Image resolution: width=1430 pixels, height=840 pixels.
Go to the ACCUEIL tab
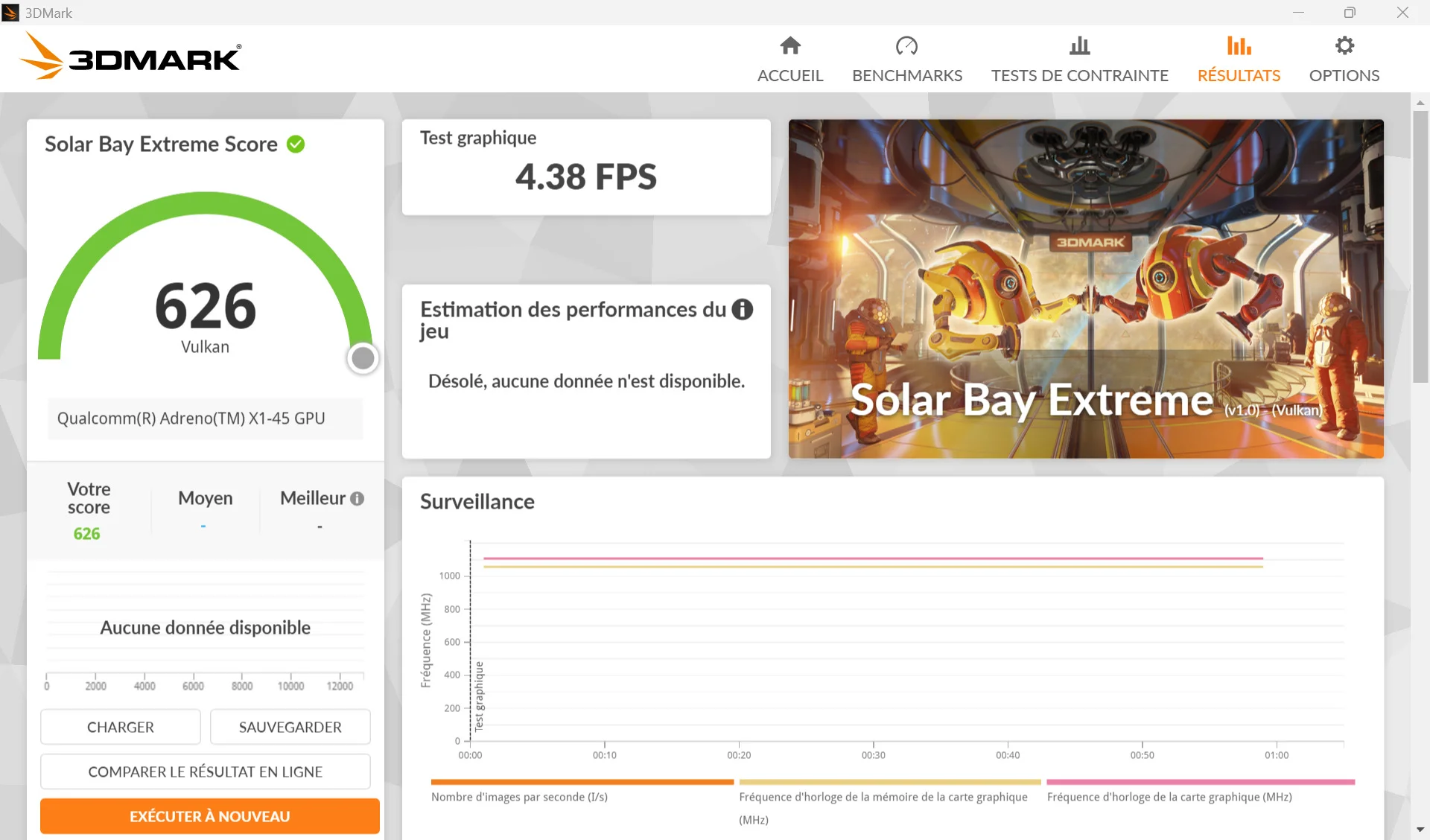[790, 75]
